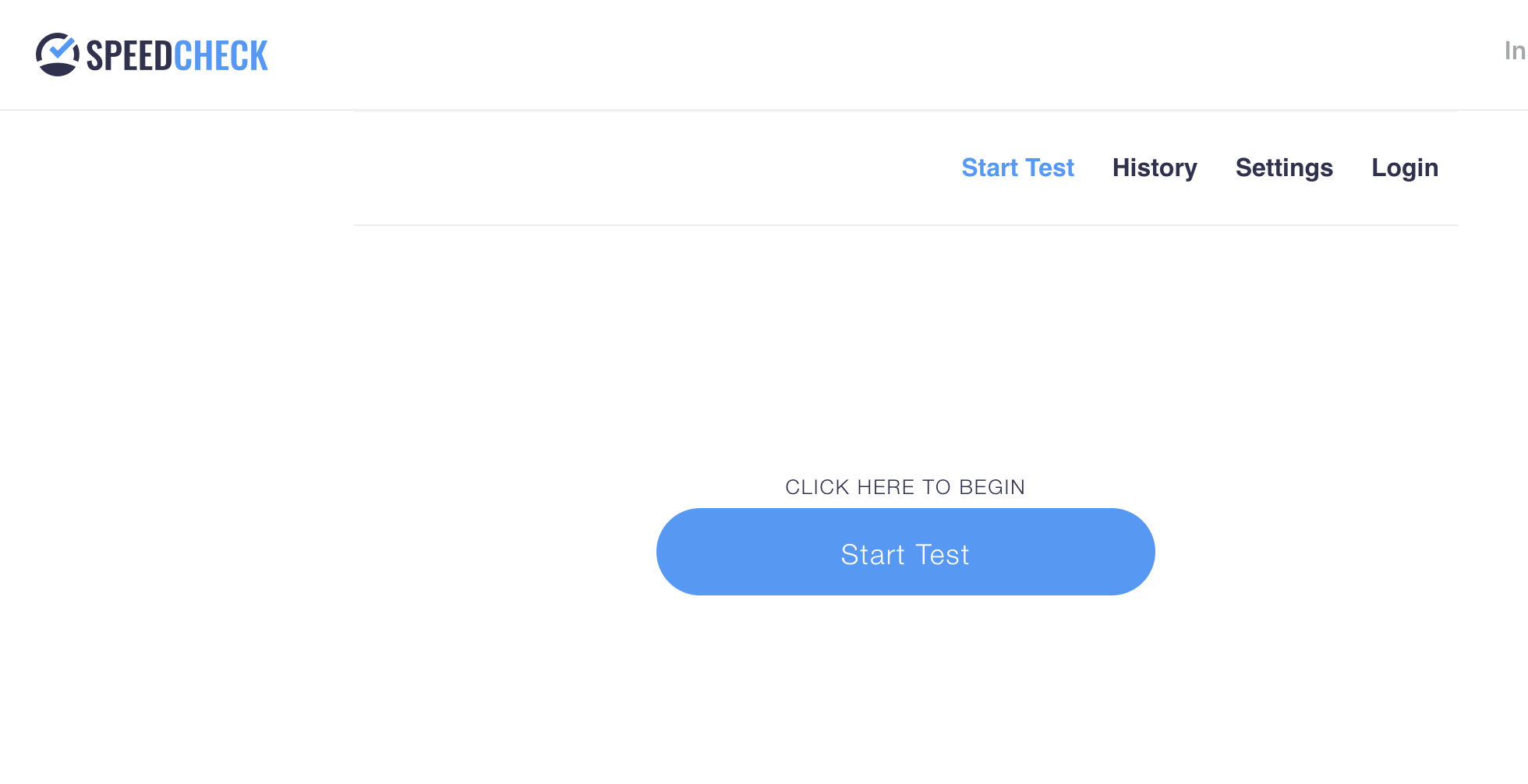Image resolution: width=1528 pixels, height=784 pixels.
Task: View past results via History
Action: click(x=1155, y=168)
